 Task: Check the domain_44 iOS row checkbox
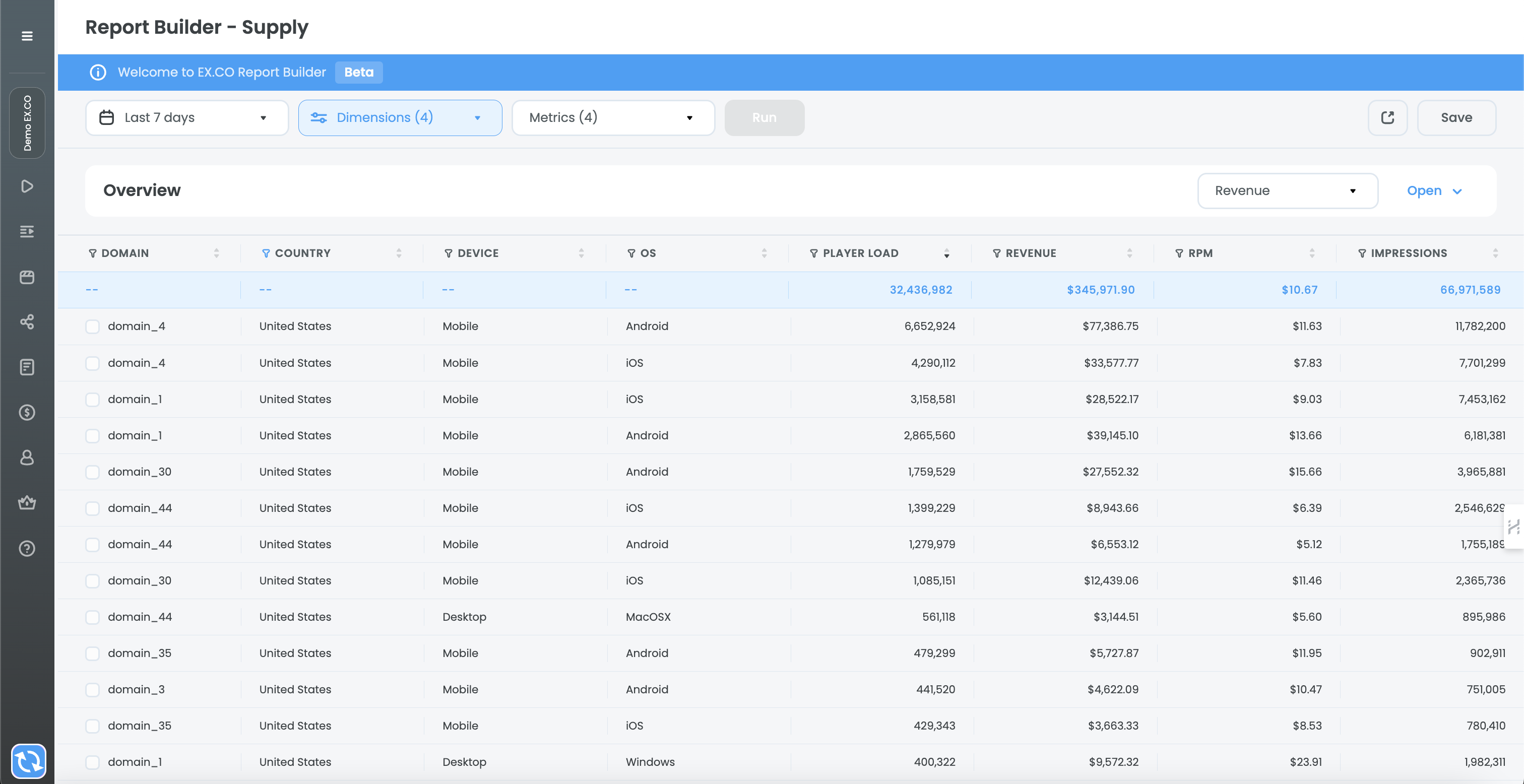(x=92, y=508)
